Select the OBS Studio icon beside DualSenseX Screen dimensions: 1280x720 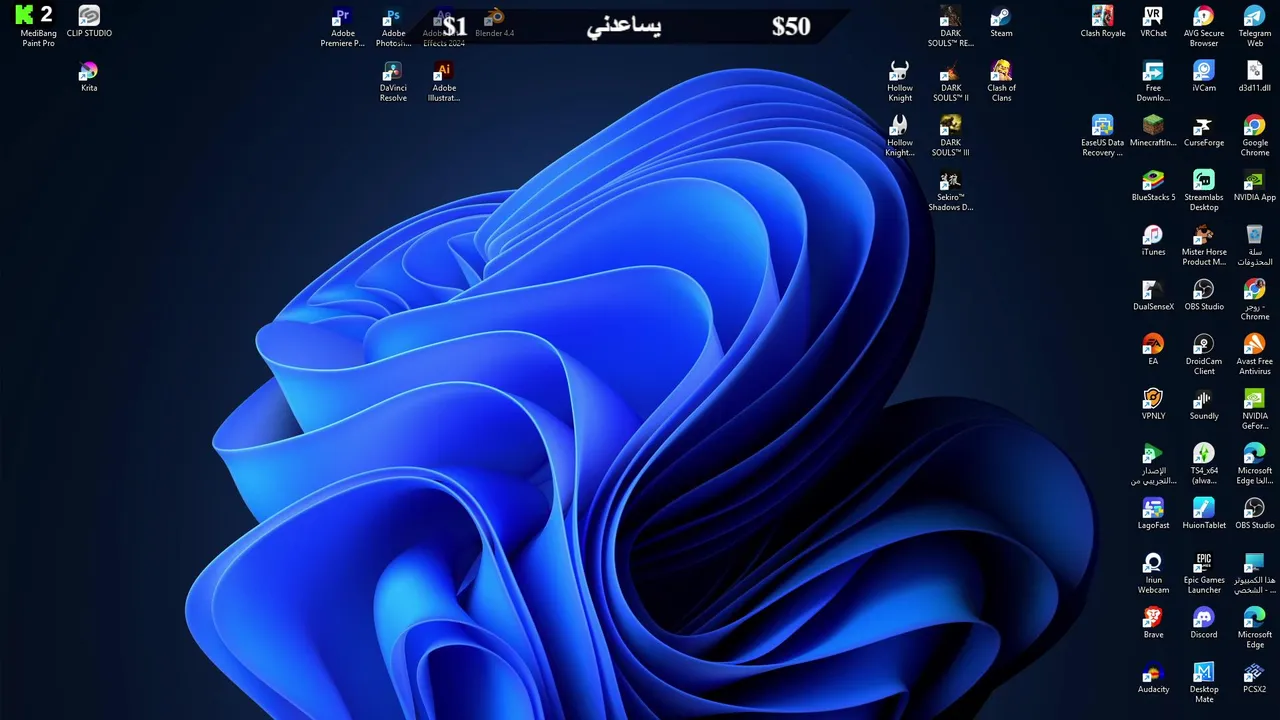click(x=1204, y=295)
